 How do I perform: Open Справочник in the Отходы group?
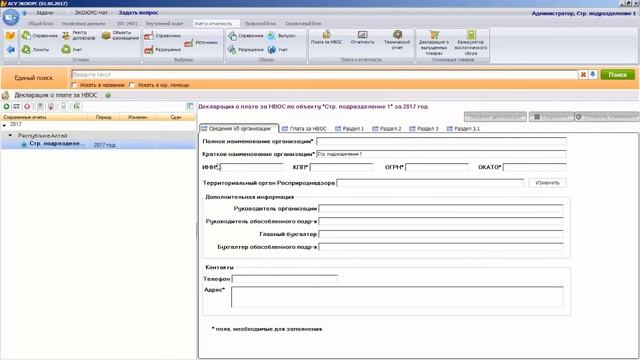click(40, 36)
